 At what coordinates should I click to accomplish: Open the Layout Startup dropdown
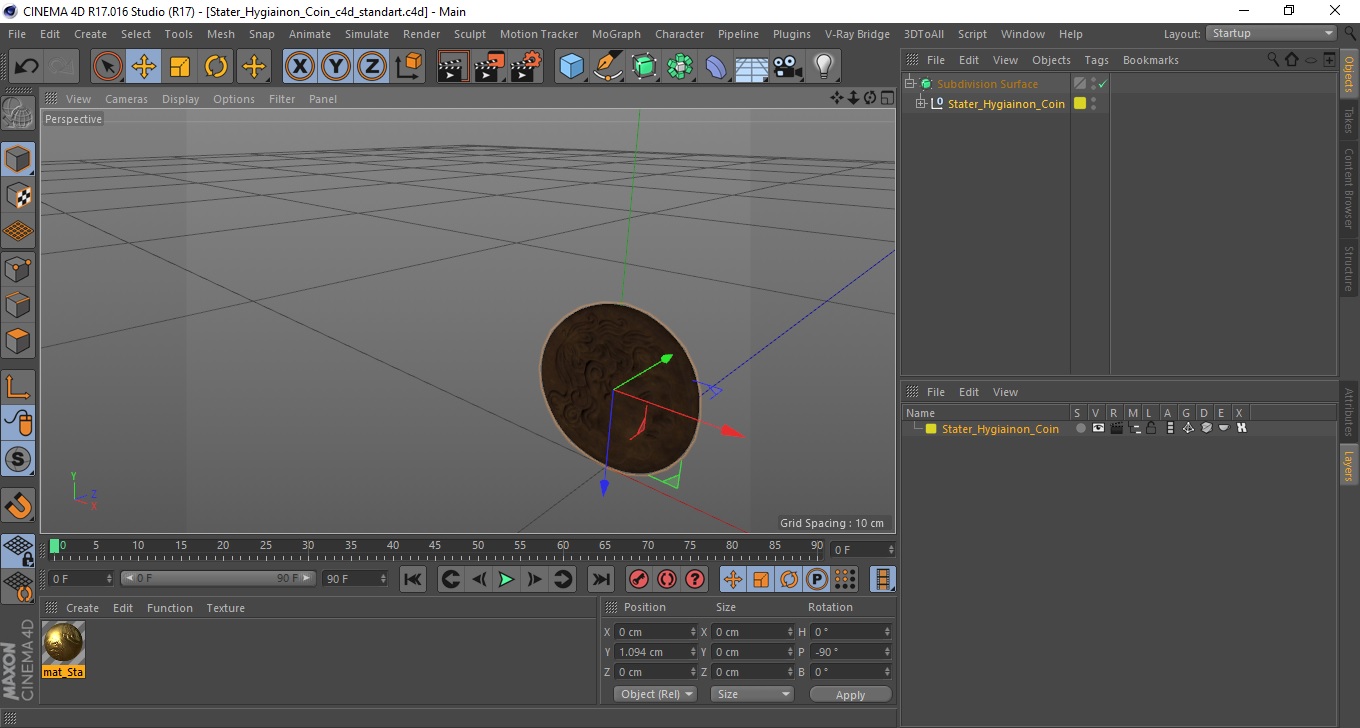coord(1272,33)
